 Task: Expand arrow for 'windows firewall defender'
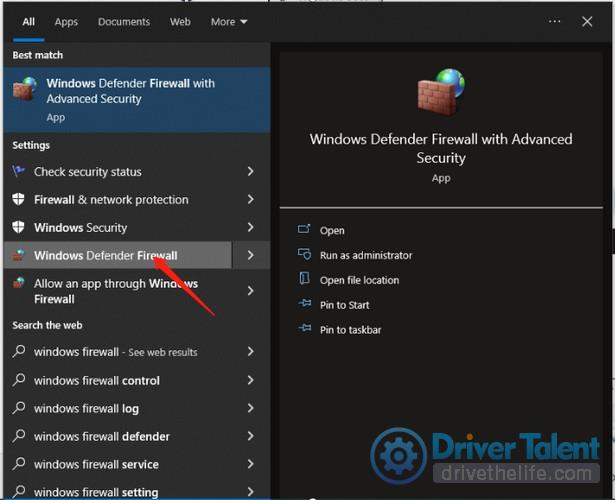click(251, 436)
